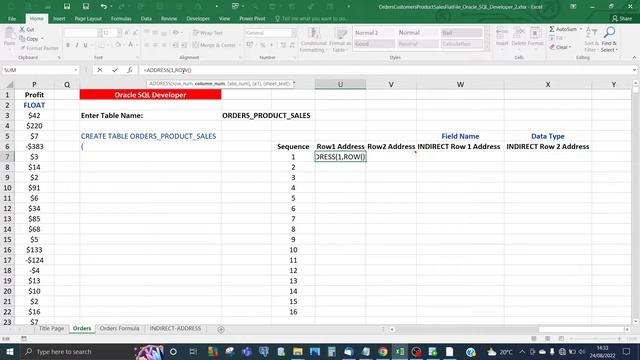Screen dimensions: 640x360
Task: Switch to the Page Layout ribbon tab
Action: click(88, 19)
